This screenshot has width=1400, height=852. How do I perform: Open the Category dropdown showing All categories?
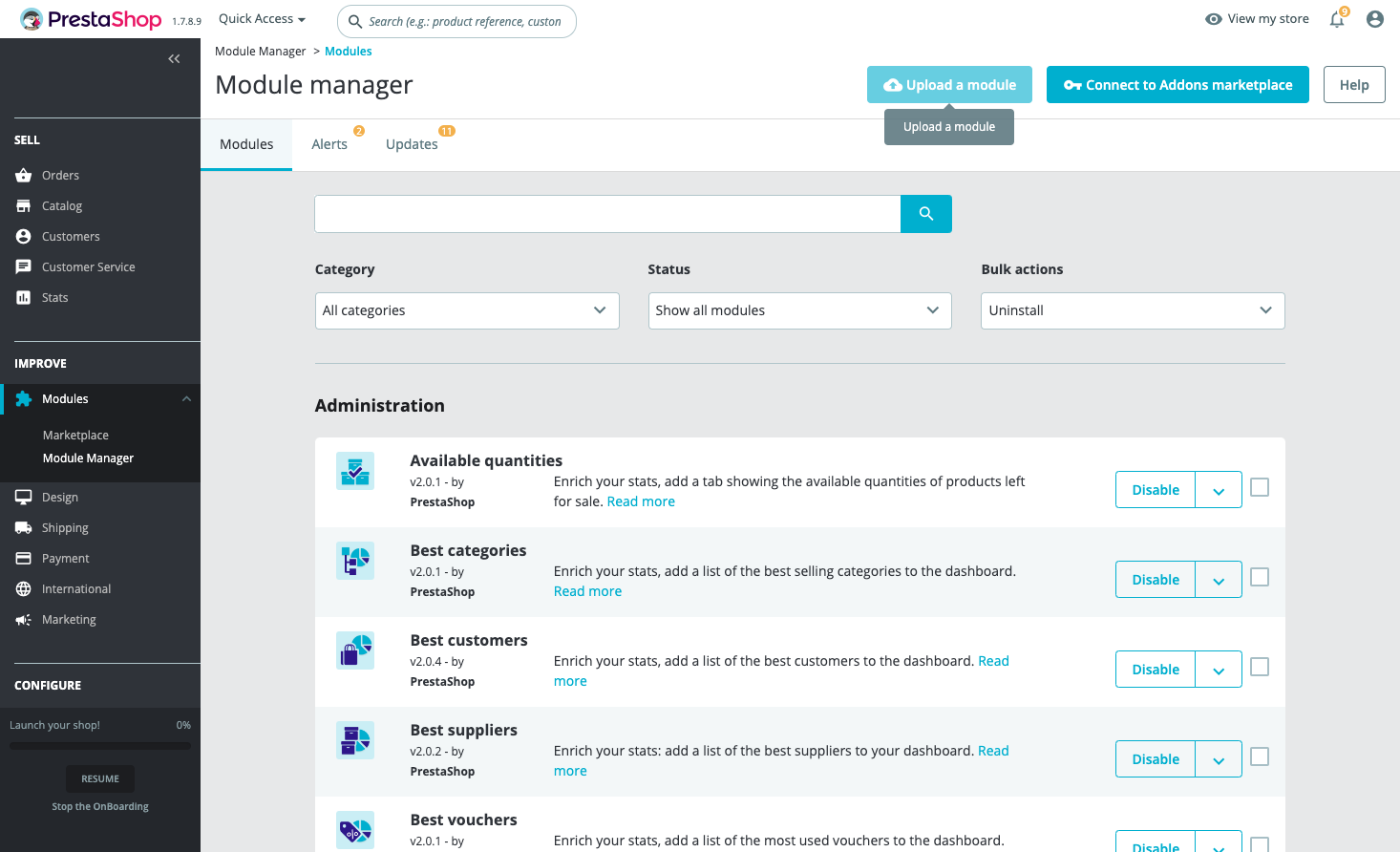[467, 311]
